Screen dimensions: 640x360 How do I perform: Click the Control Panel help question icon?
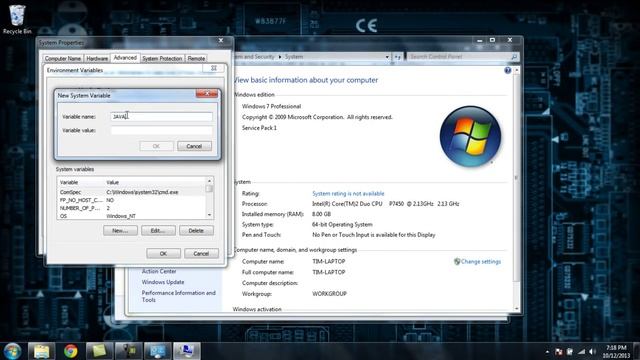coord(507,70)
